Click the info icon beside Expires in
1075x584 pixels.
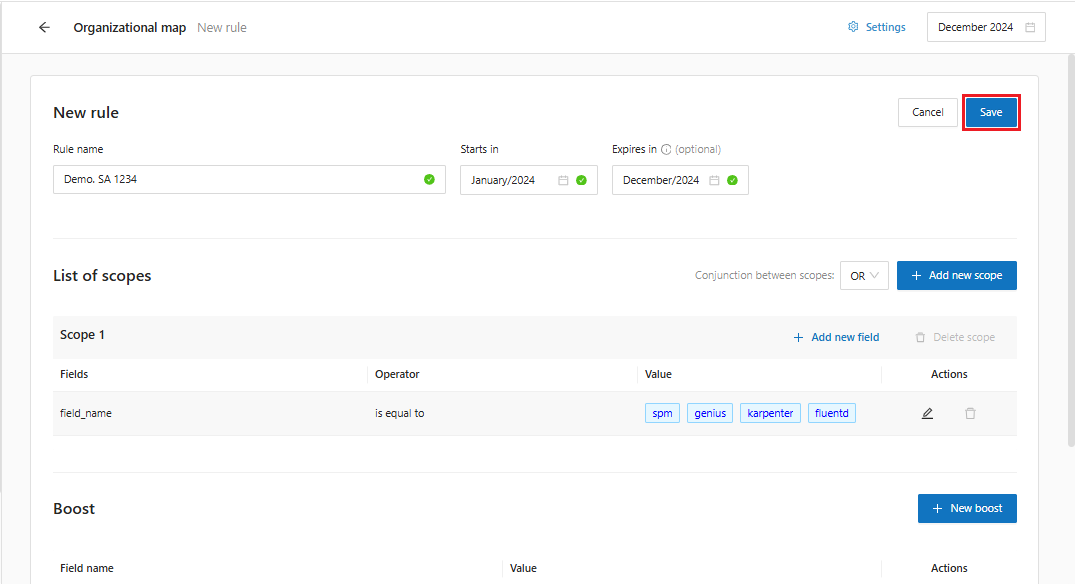coord(666,150)
